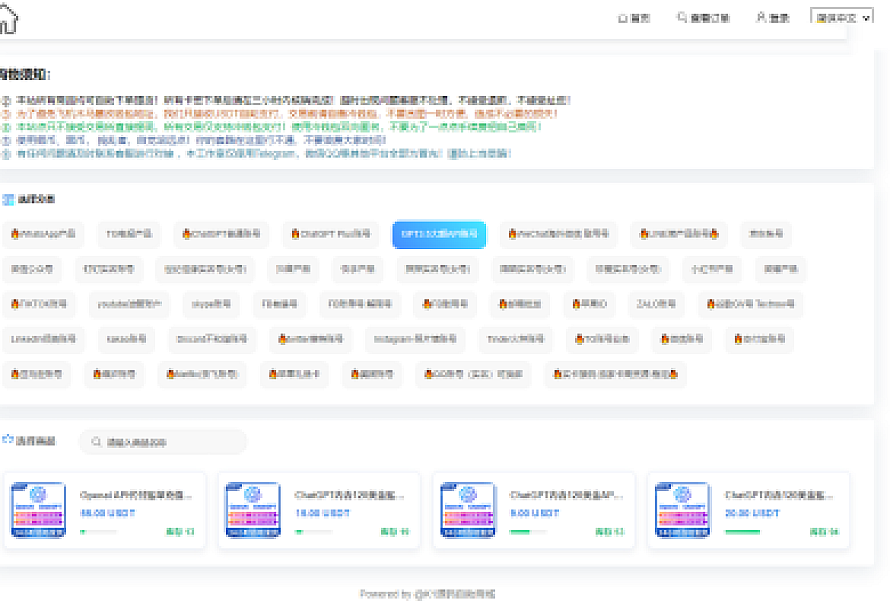Click the user icon for login

(x=761, y=18)
